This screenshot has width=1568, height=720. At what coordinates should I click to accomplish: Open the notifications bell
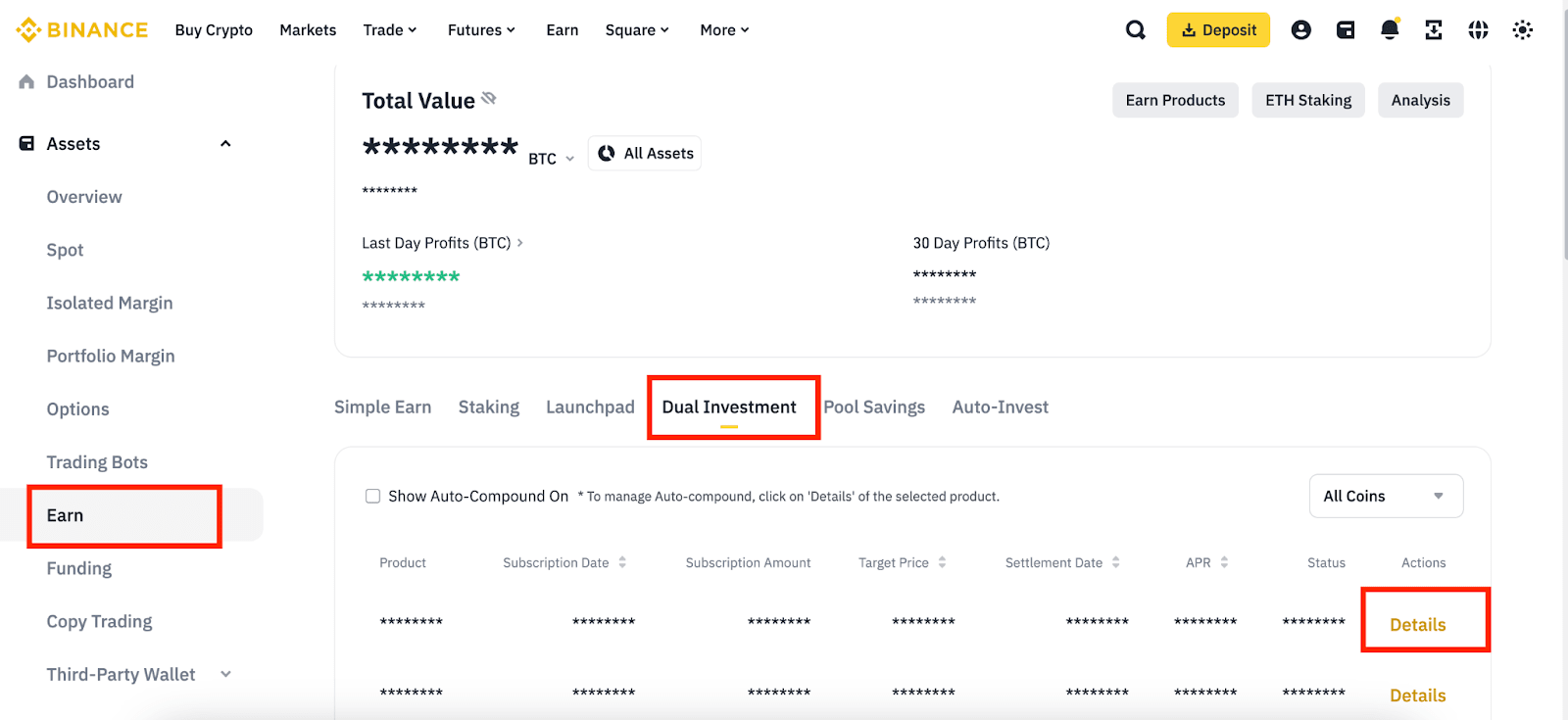tap(1390, 30)
